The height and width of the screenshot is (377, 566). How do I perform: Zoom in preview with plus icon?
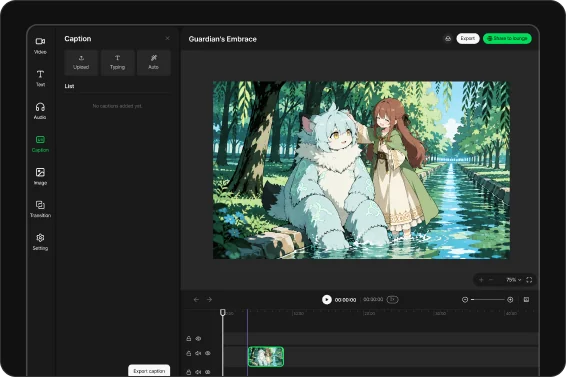pos(481,280)
